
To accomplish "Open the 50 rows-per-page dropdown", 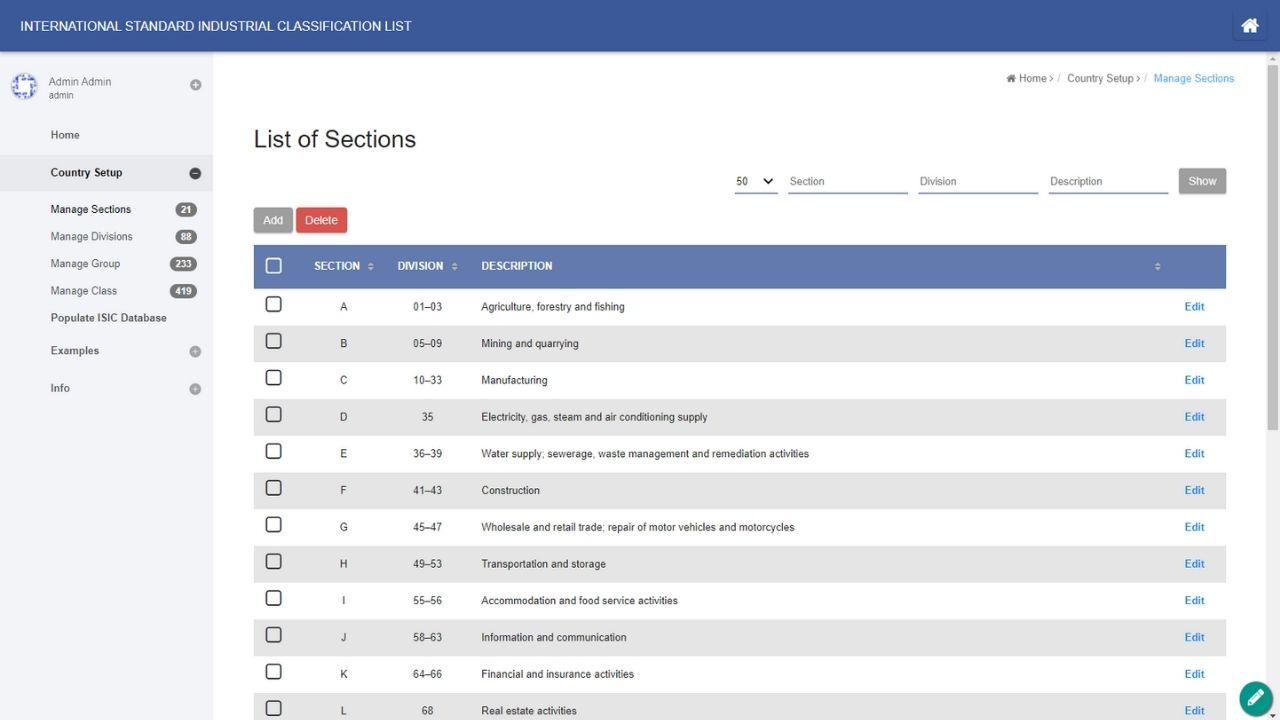I will pyautogui.click(x=755, y=182).
